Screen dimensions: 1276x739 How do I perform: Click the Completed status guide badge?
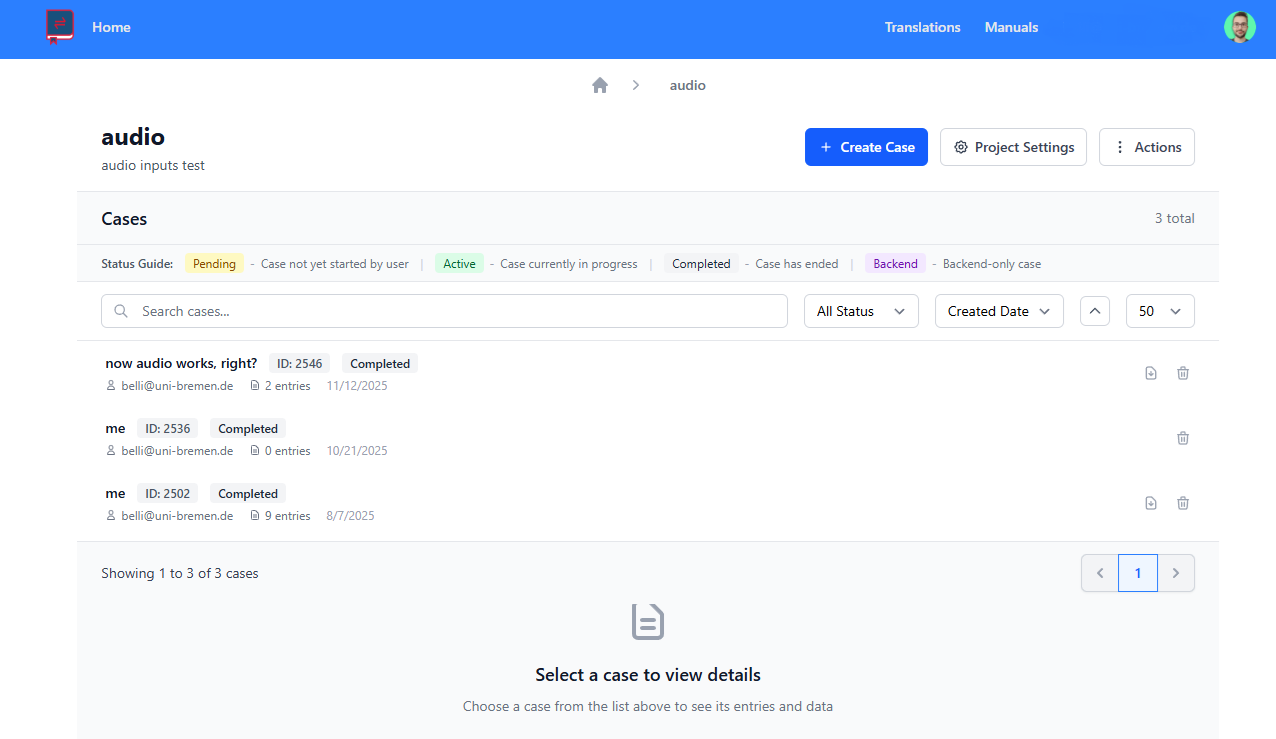701,264
